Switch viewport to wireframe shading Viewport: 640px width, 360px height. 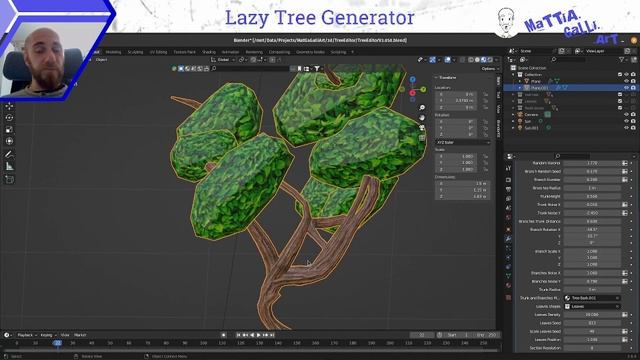[471, 60]
